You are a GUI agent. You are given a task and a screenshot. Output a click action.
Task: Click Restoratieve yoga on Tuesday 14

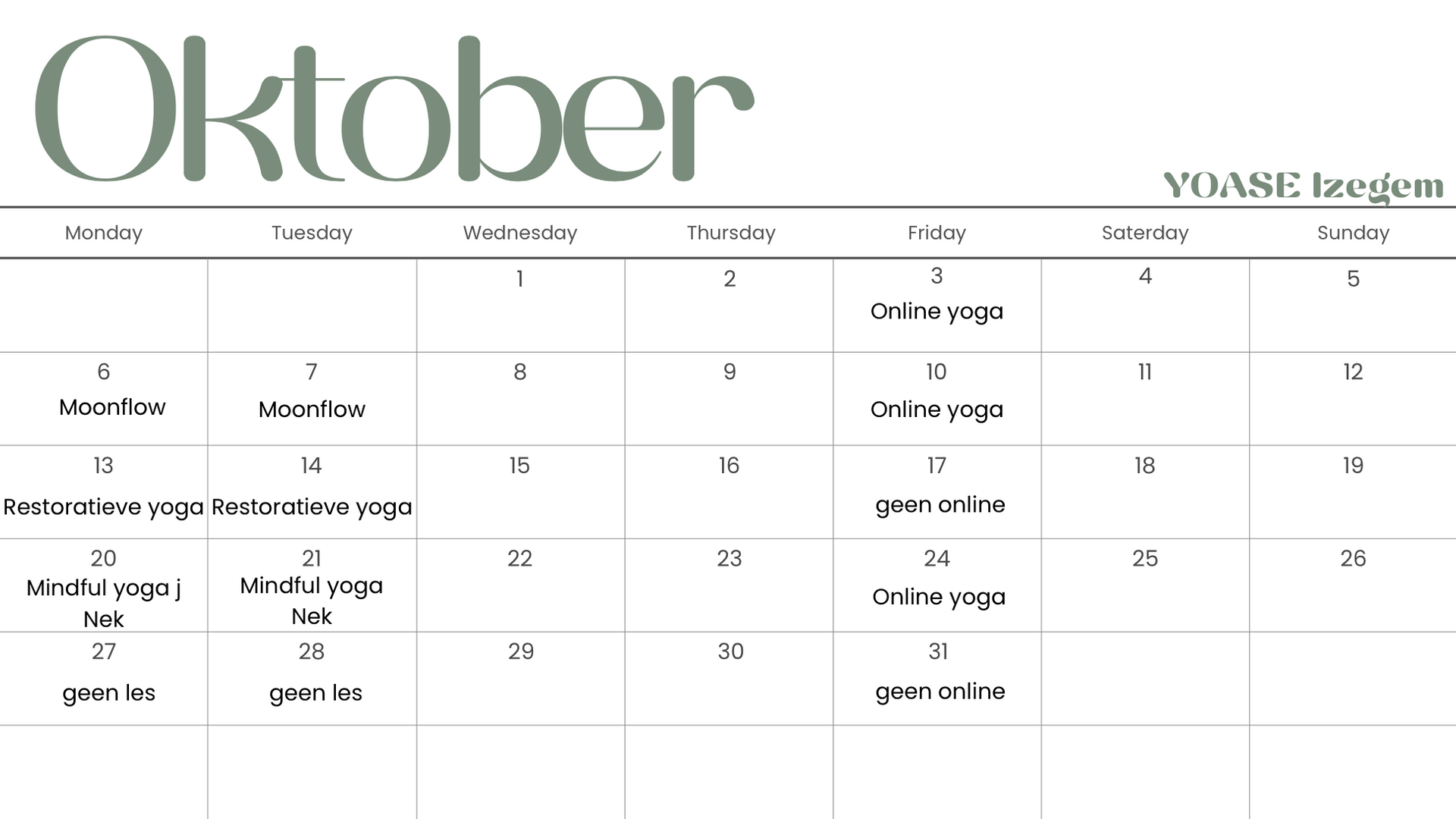pyautogui.click(x=312, y=507)
